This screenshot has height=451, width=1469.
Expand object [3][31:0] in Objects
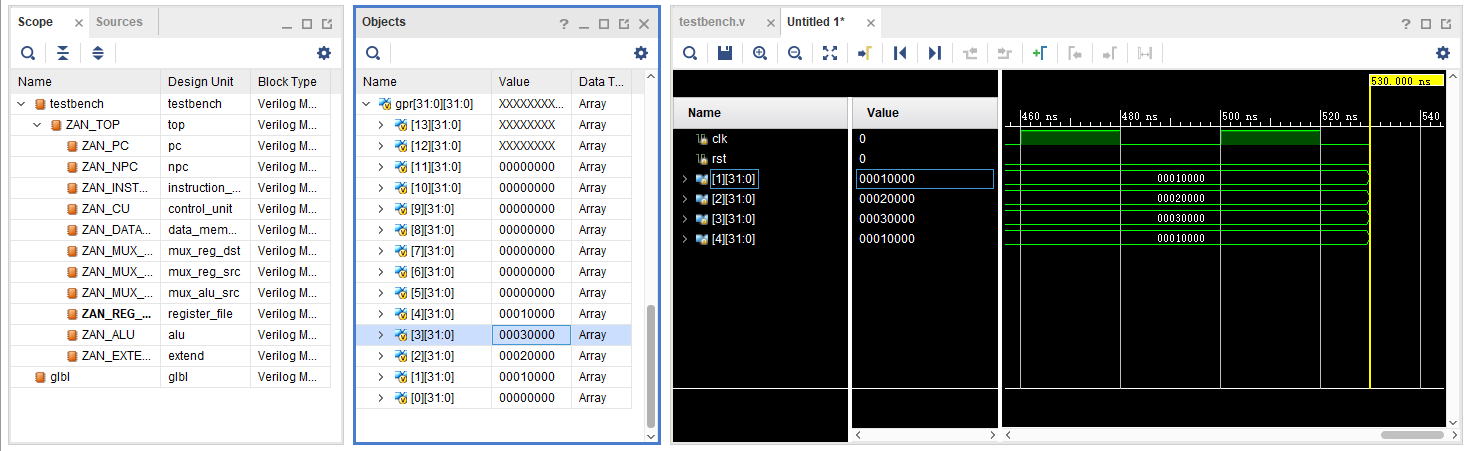[x=380, y=335]
